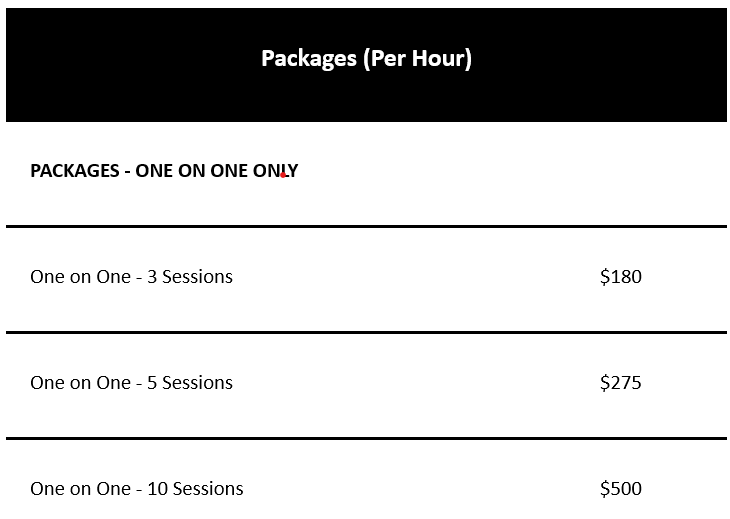
Task: Select the PACKAGES - ONE ON ONE ONLY heading
Action: (x=164, y=171)
